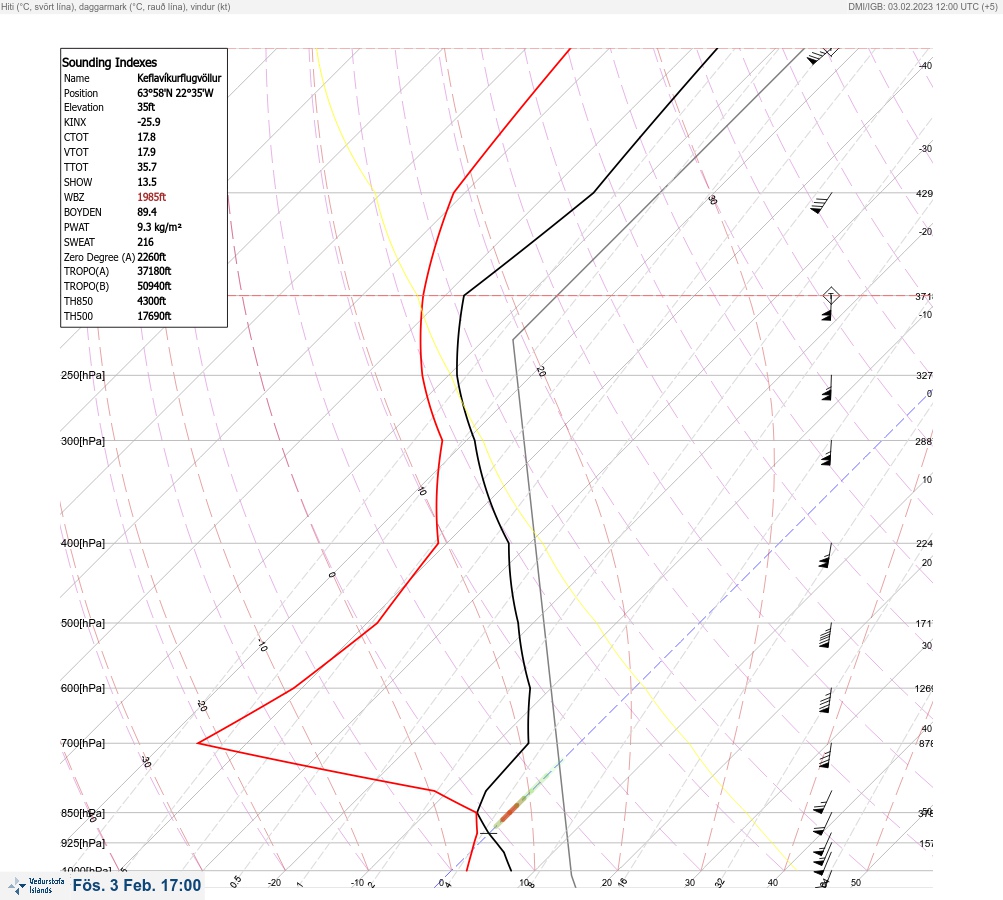
Task: Click the TH500 value '17690ft'
Action: point(154,316)
